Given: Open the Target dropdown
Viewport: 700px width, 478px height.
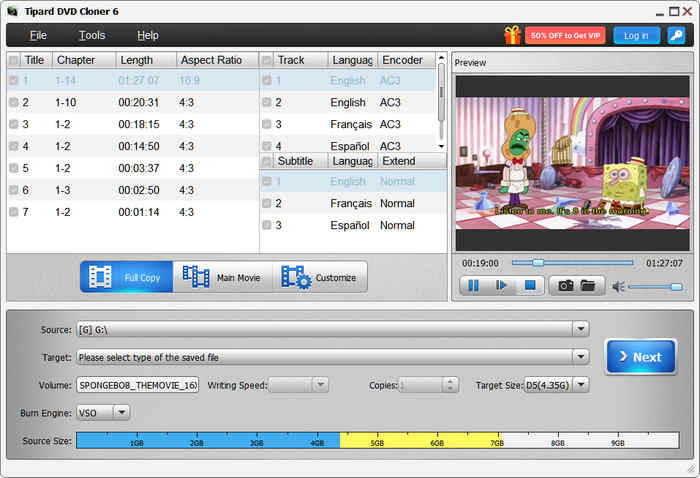Looking at the screenshot, I should (580, 357).
